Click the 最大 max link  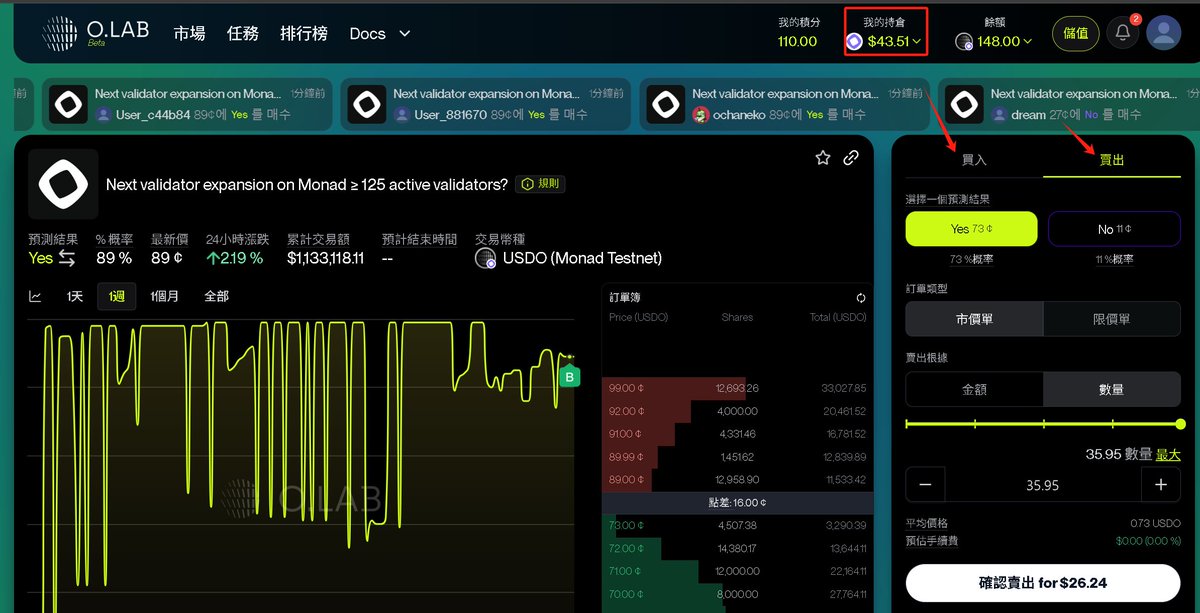coord(1168,454)
